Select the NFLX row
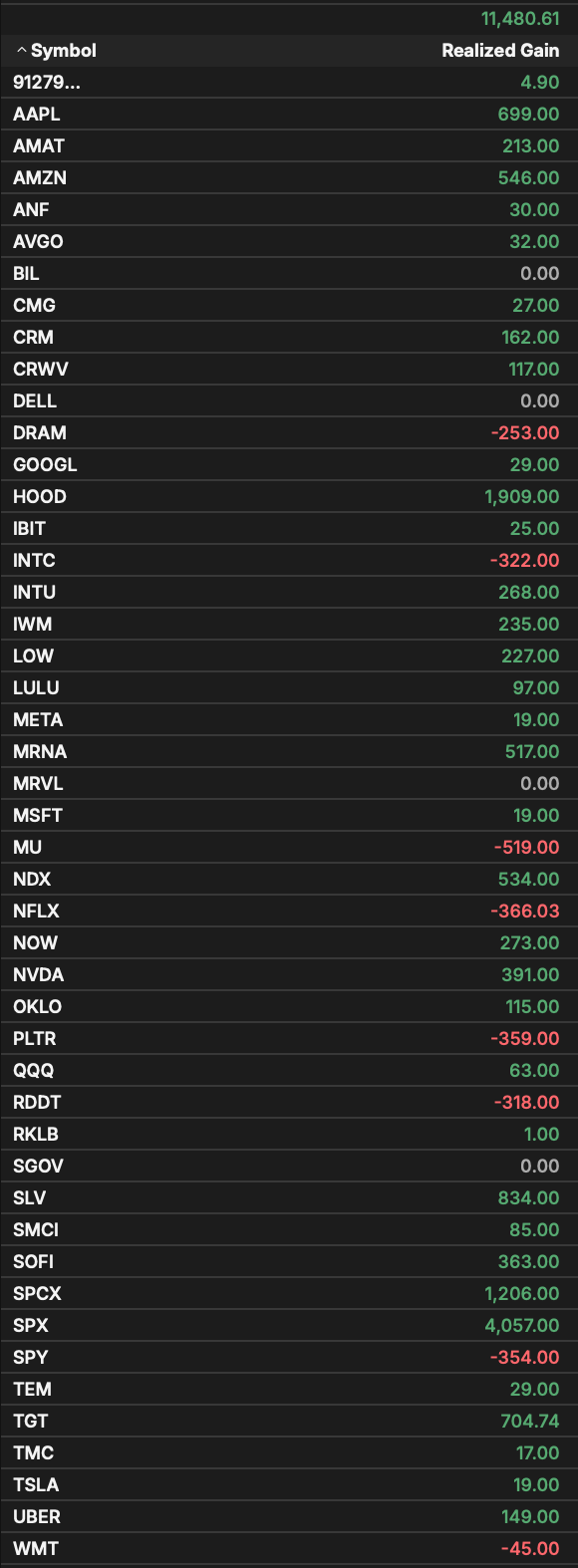The height and width of the screenshot is (1568, 578). pyautogui.click(x=289, y=912)
